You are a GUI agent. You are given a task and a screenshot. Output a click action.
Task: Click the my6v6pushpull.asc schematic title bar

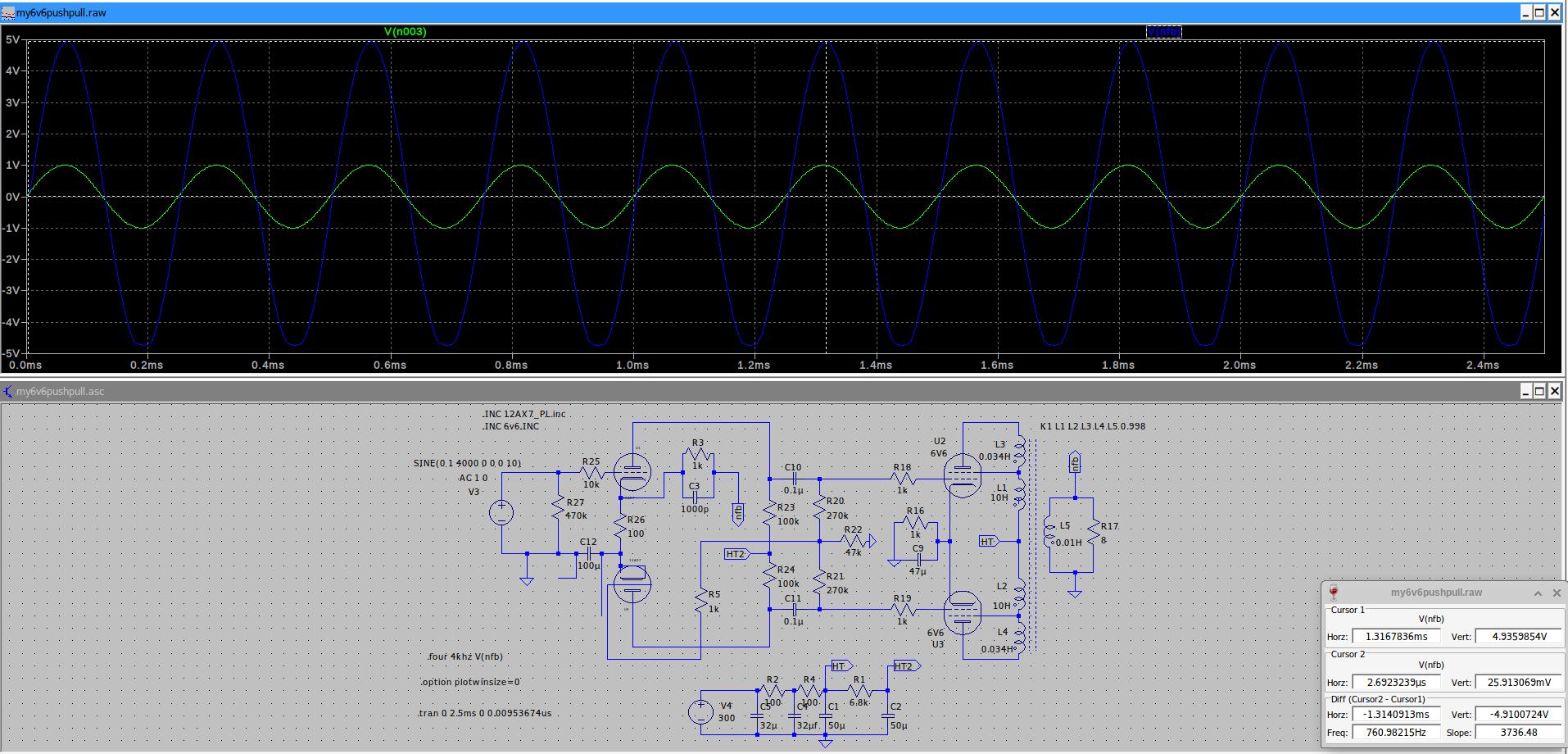point(782,391)
